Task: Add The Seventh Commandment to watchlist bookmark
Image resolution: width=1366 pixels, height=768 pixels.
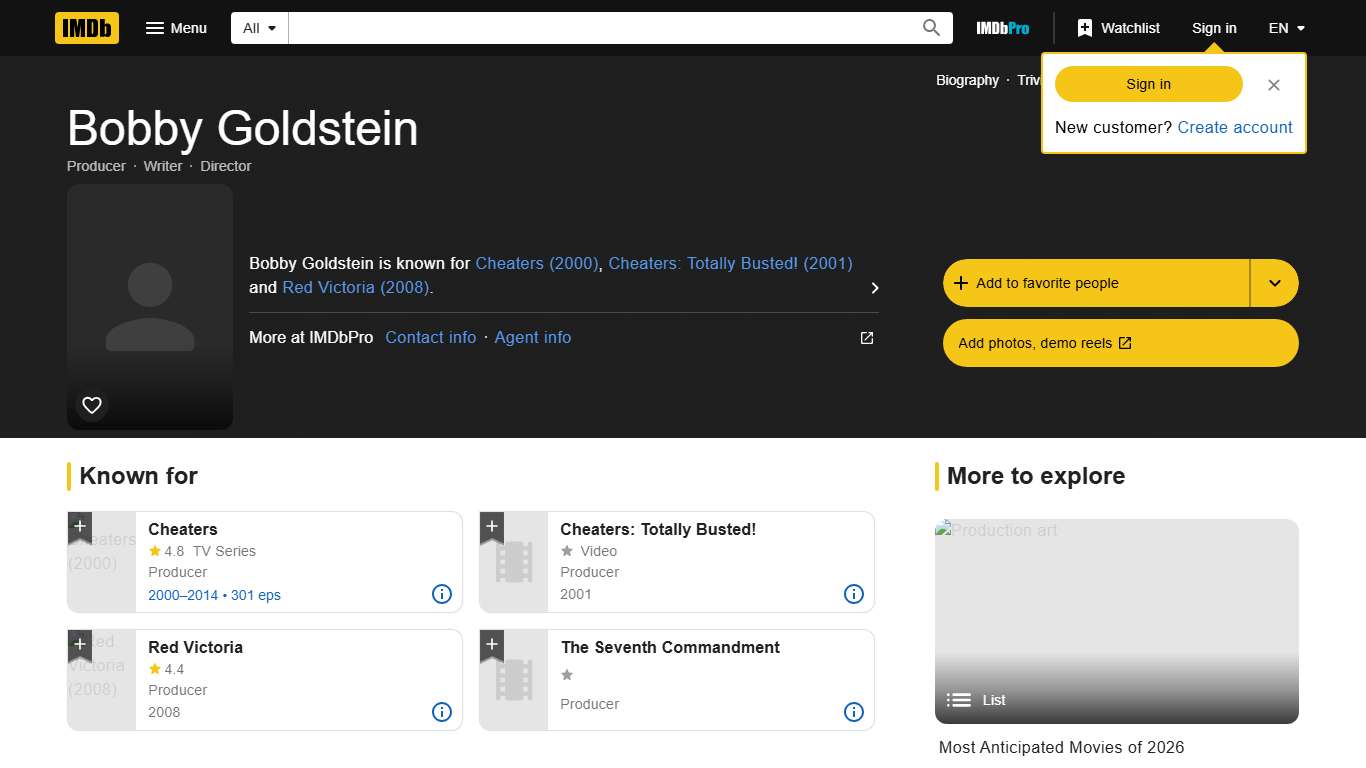Action: coord(491,643)
